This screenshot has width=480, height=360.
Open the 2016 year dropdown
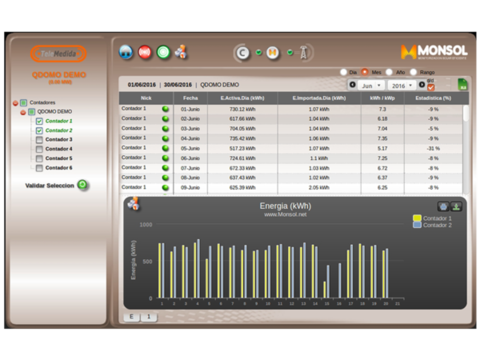point(402,86)
